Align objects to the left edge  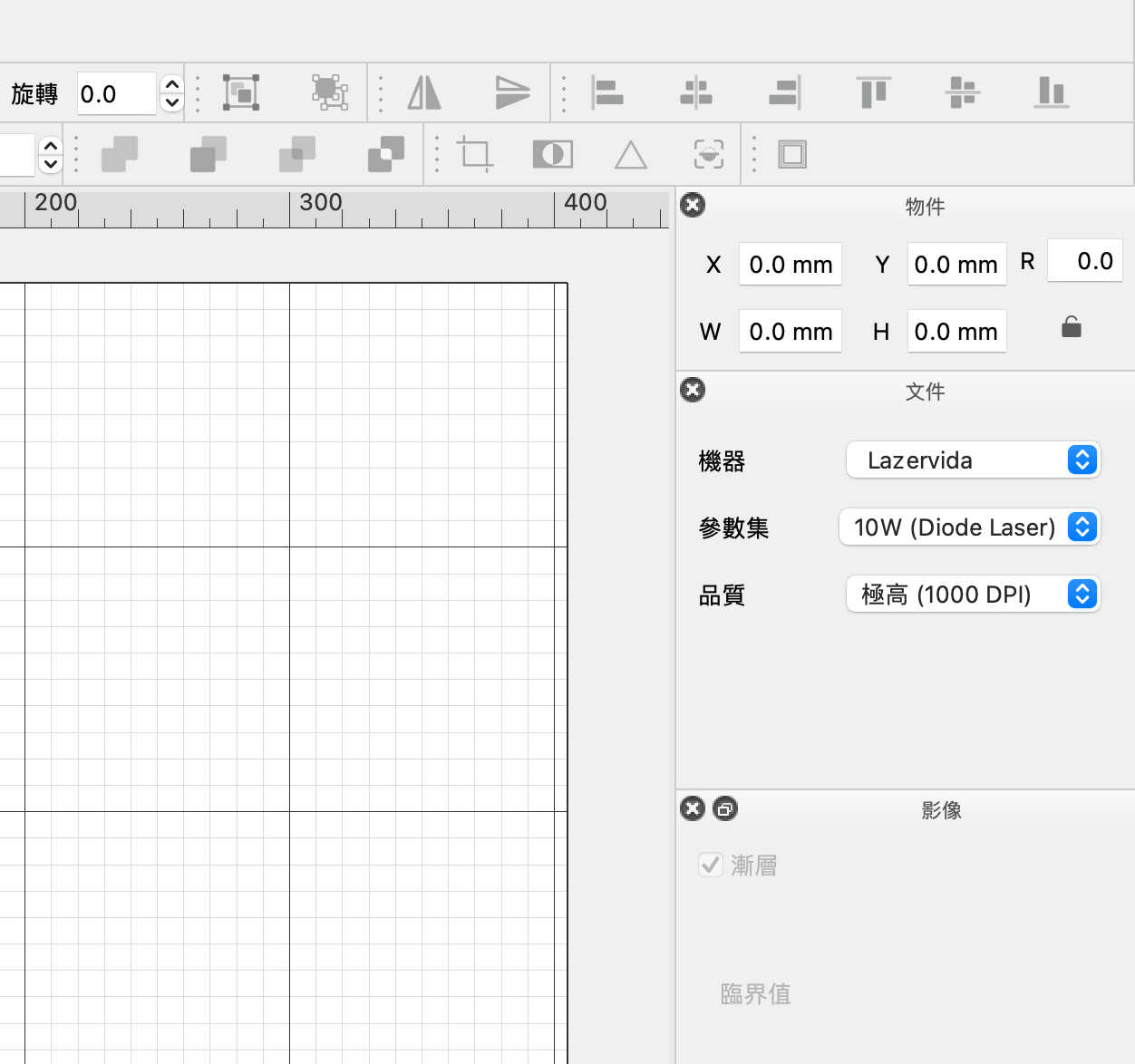(x=606, y=92)
